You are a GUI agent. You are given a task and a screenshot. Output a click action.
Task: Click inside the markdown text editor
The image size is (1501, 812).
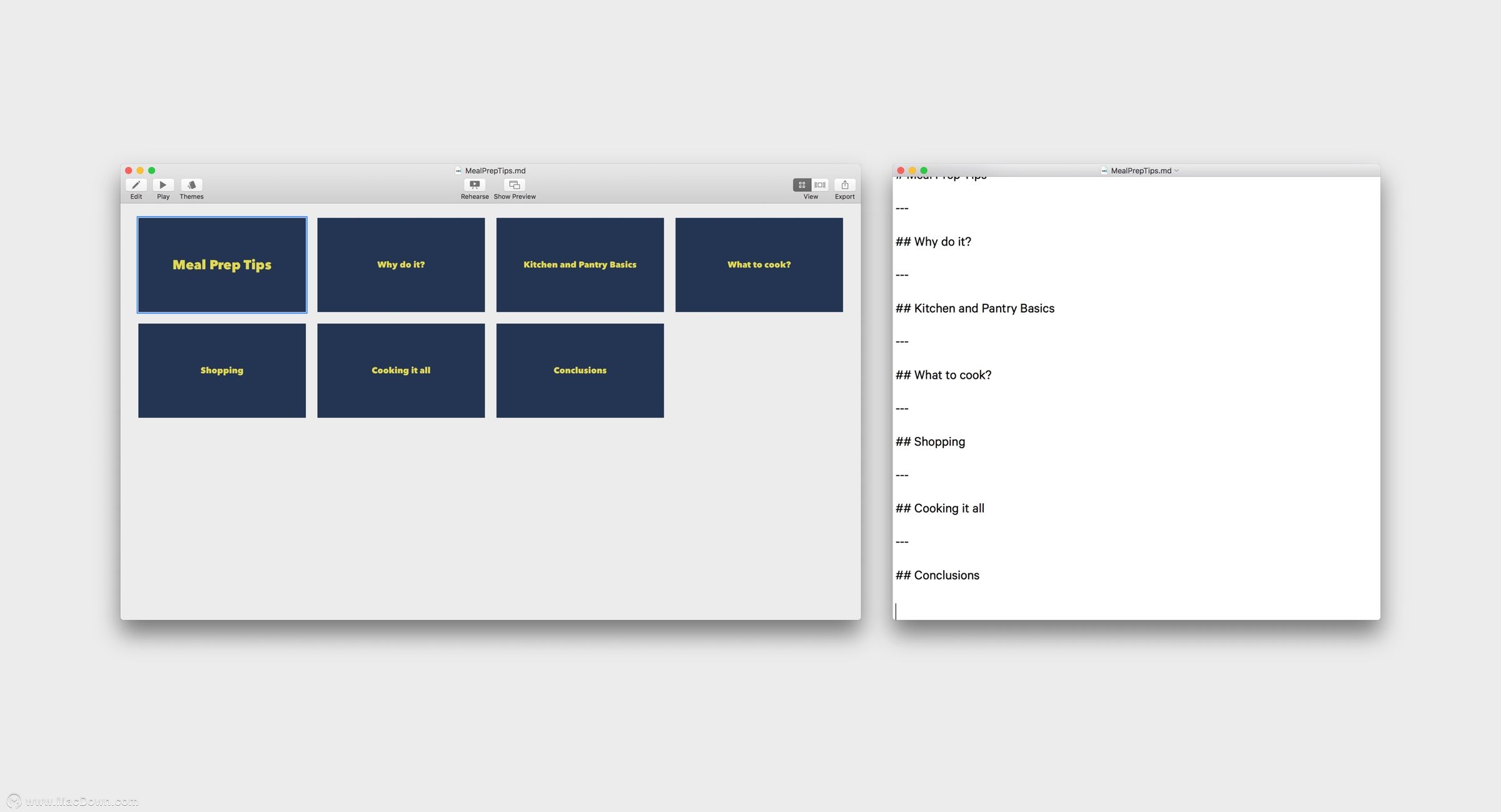[x=1134, y=400]
